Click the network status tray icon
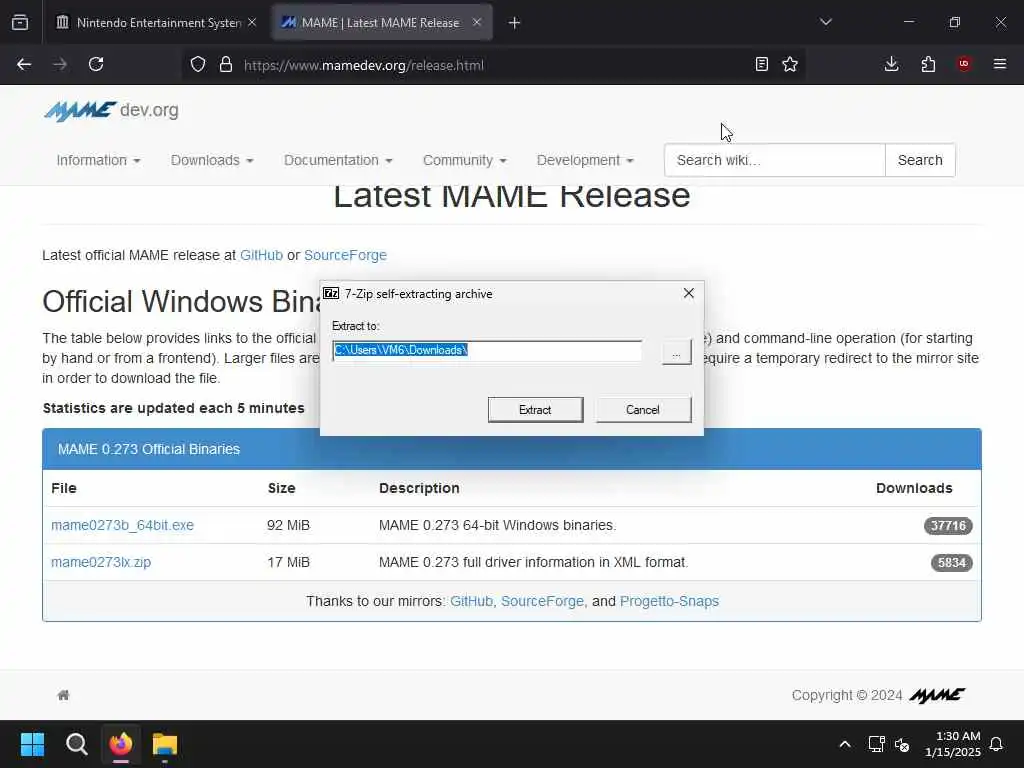This screenshot has width=1024, height=768. click(x=876, y=744)
